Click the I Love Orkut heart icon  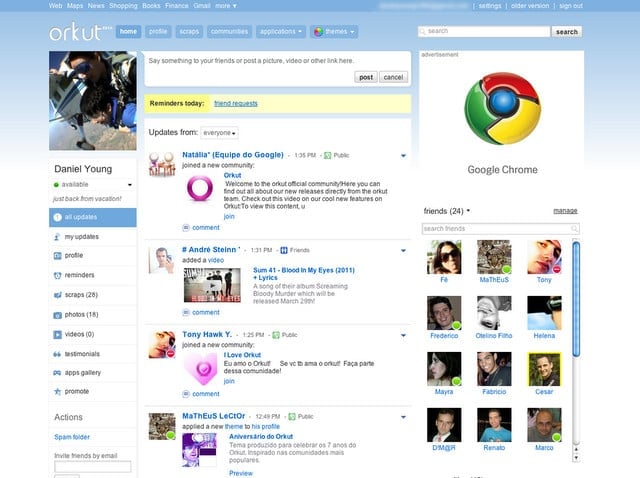pos(200,369)
